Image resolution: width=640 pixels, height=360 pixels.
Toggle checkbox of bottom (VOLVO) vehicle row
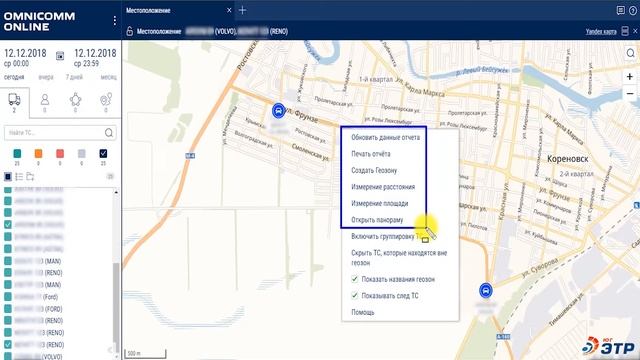pyautogui.click(x=8, y=356)
